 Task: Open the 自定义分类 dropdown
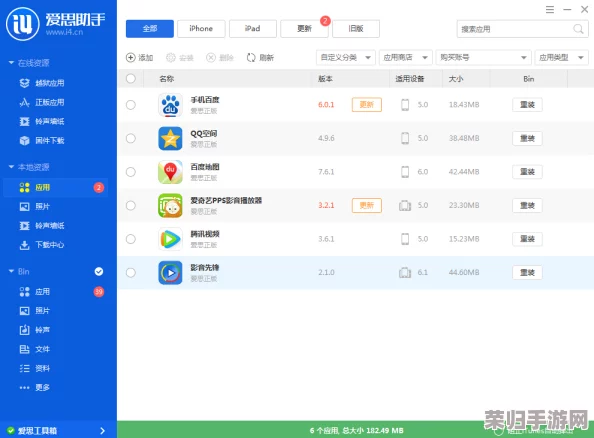(x=345, y=58)
